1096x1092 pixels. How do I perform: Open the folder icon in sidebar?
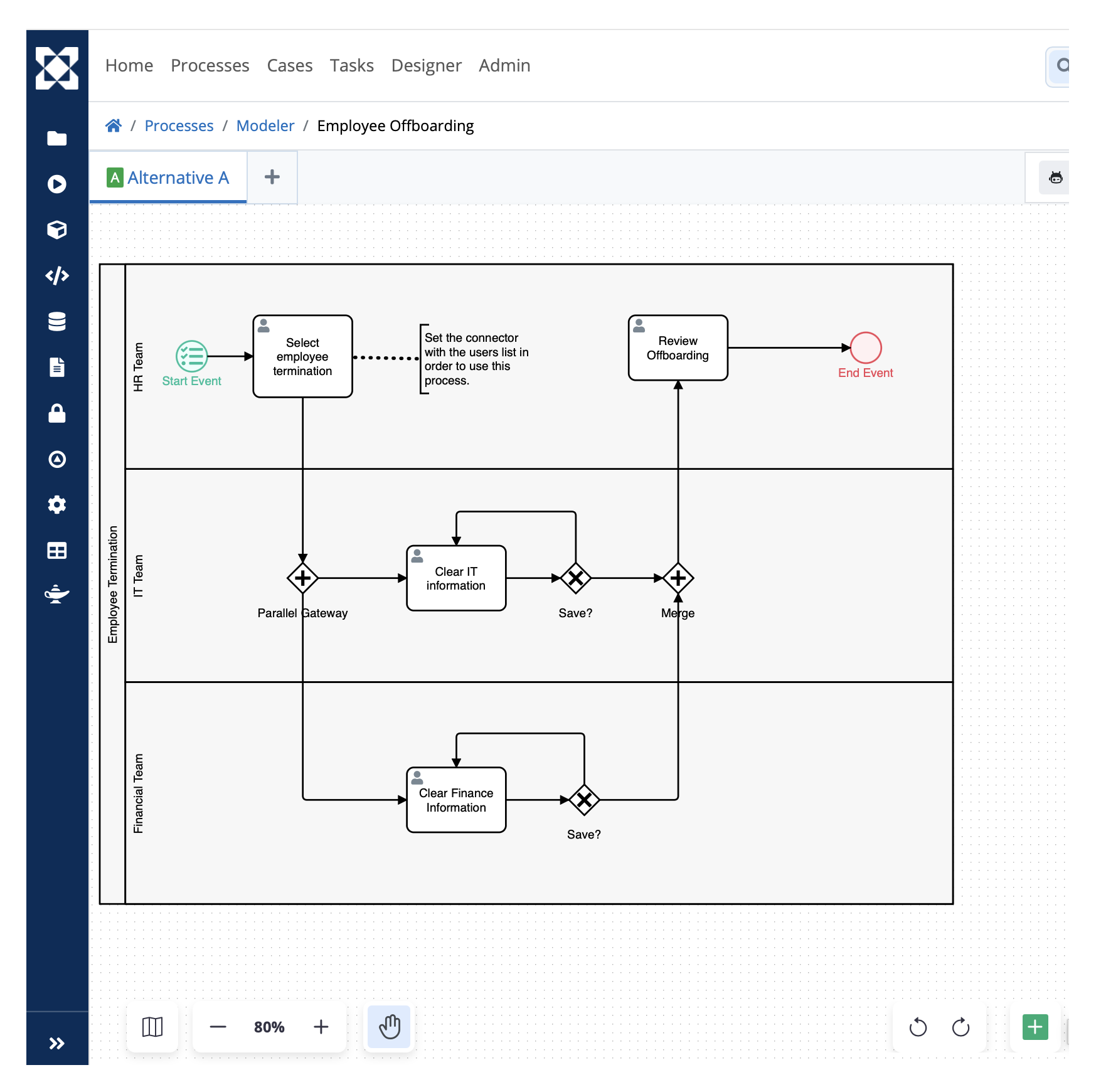[x=57, y=139]
